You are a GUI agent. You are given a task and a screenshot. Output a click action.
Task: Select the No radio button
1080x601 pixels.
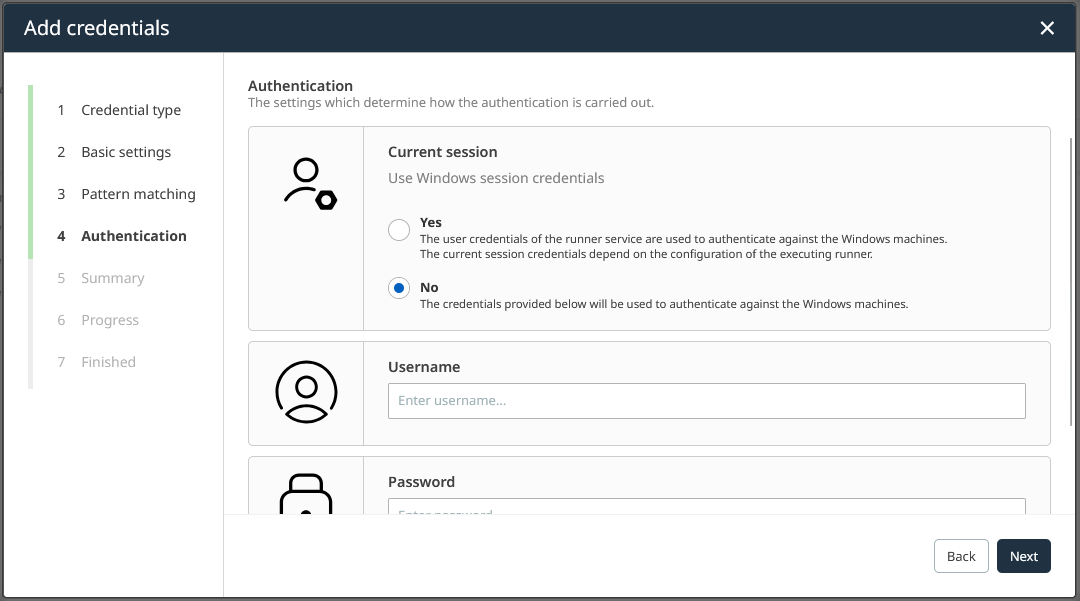click(399, 288)
